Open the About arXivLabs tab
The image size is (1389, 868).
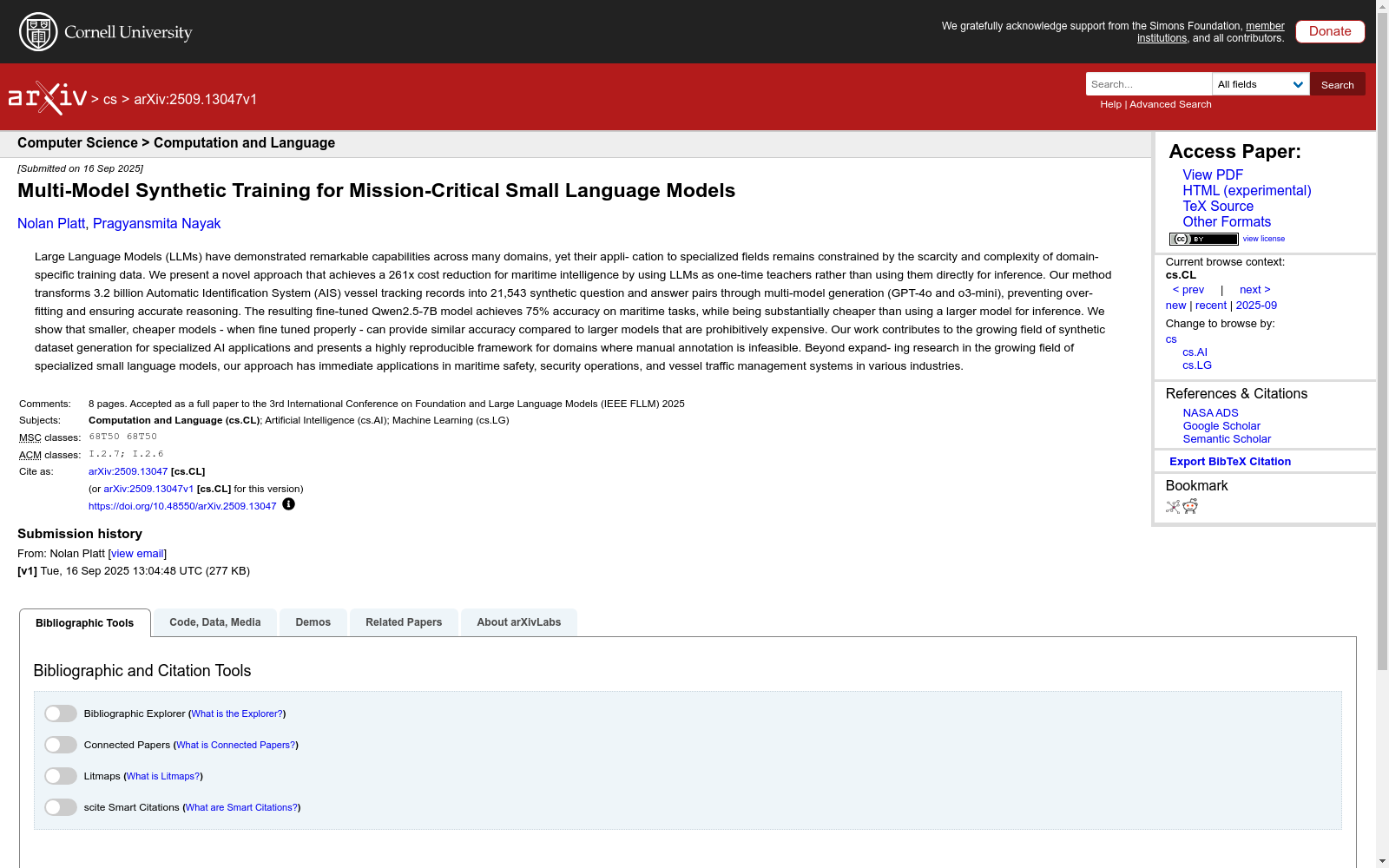pos(519,622)
